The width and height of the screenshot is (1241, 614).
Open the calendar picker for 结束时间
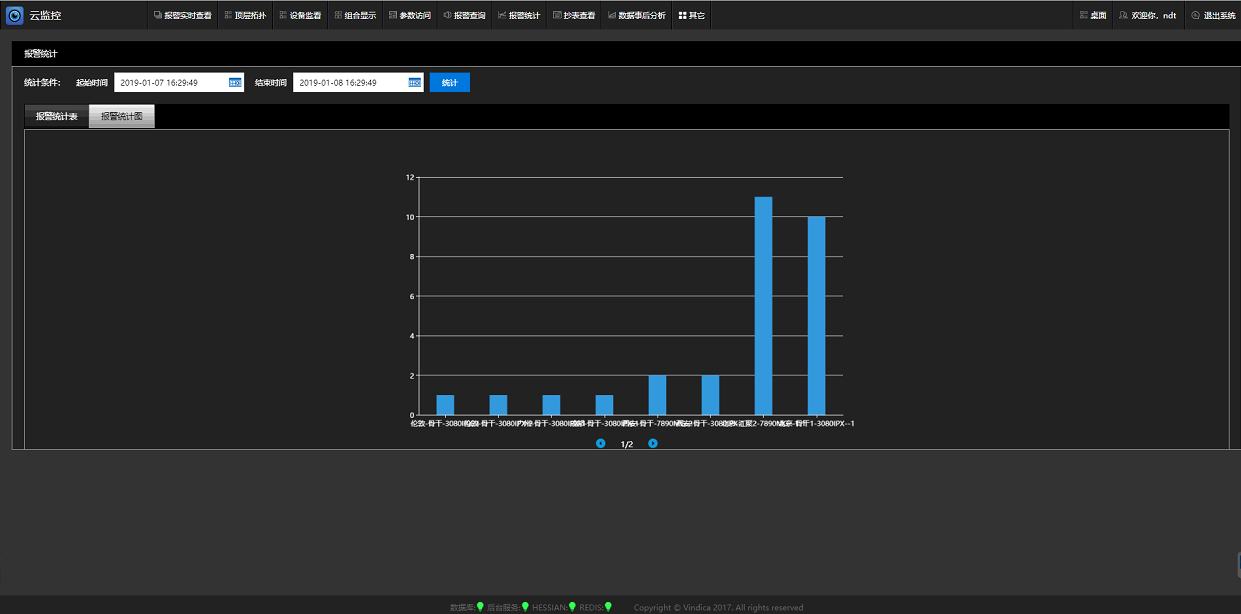(x=414, y=83)
